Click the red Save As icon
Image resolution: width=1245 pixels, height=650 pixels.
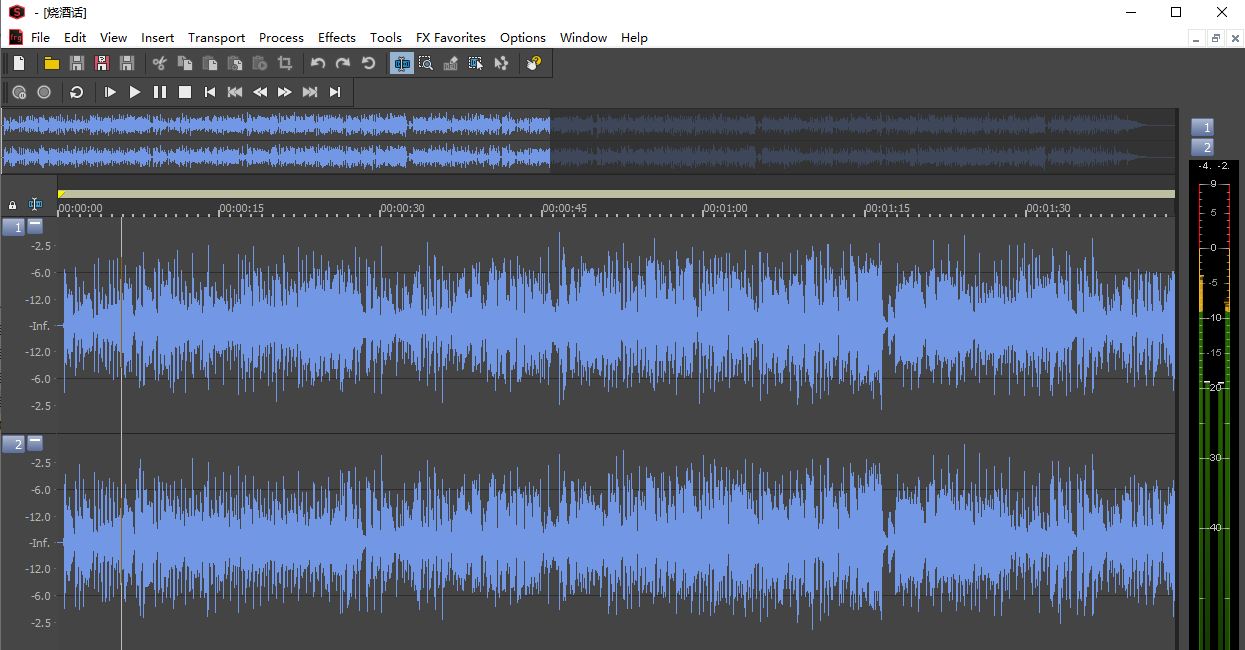click(x=102, y=63)
